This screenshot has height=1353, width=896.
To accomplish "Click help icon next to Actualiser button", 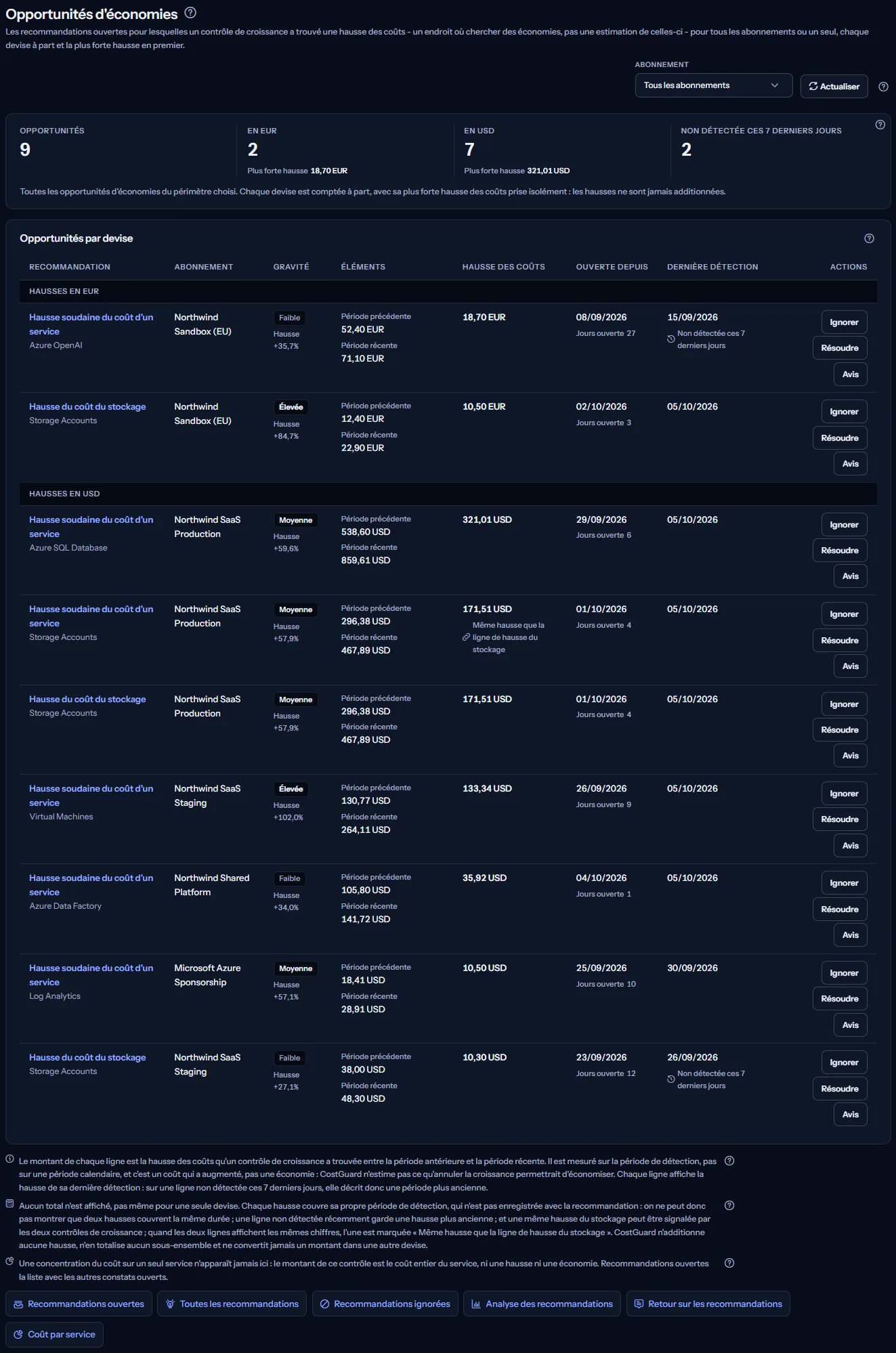I will [883, 87].
